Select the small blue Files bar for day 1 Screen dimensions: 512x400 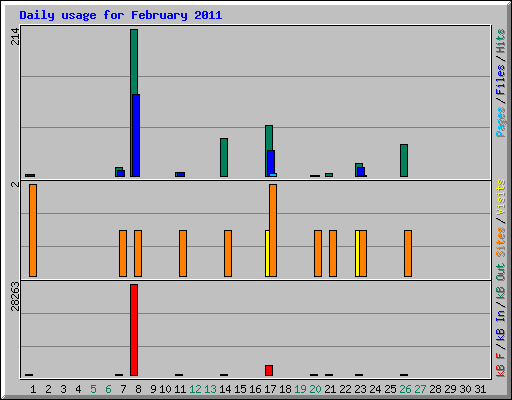31,175
